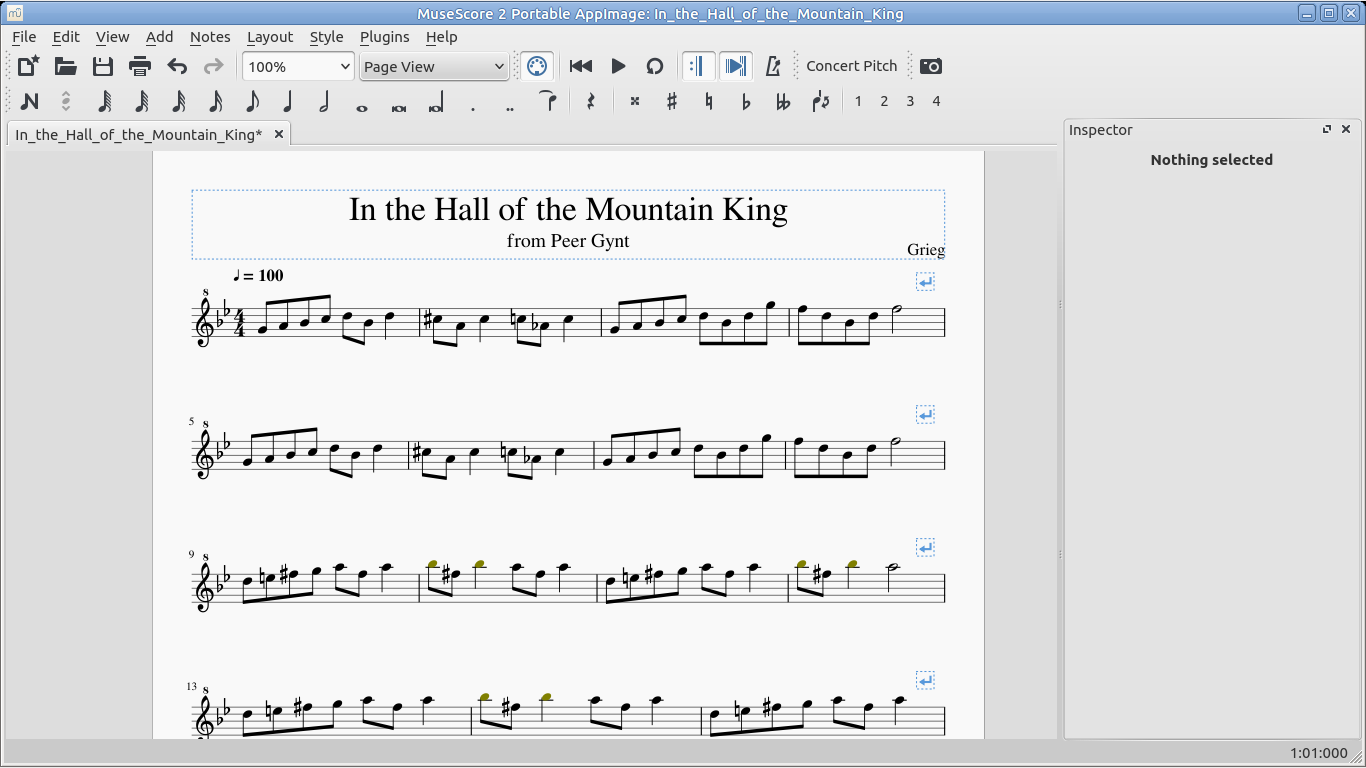1366x768 pixels.
Task: Create a new score with the toolbar icon
Action: pyautogui.click(x=28, y=66)
